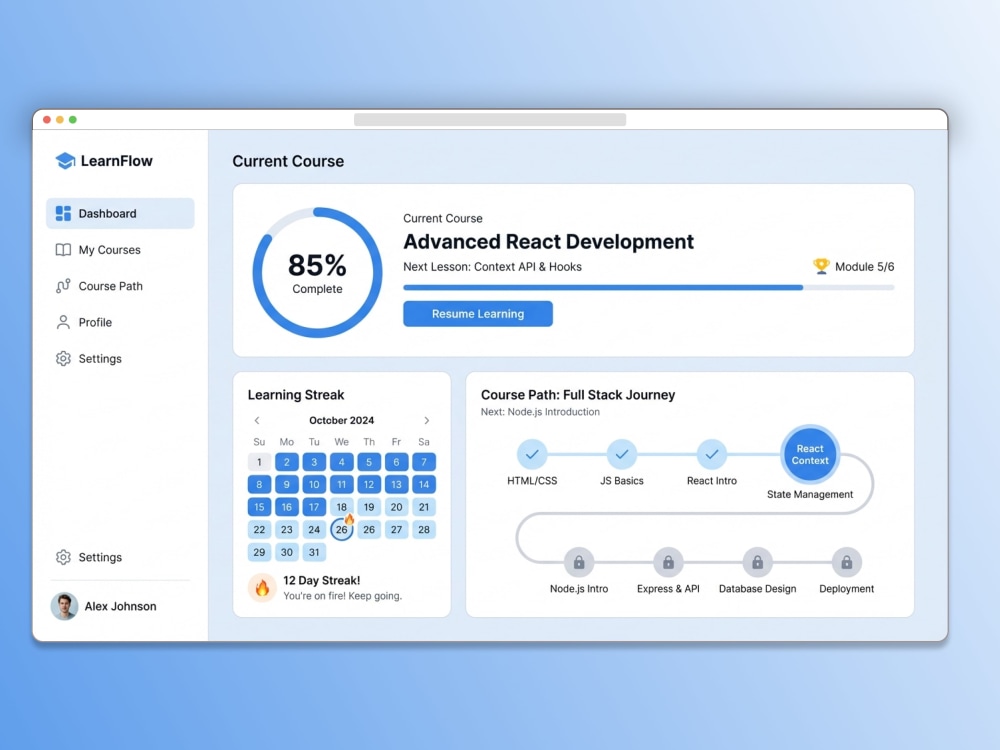Open Settings above Alex Johnson
Viewport: 1000px width, 750px height.
[120, 557]
